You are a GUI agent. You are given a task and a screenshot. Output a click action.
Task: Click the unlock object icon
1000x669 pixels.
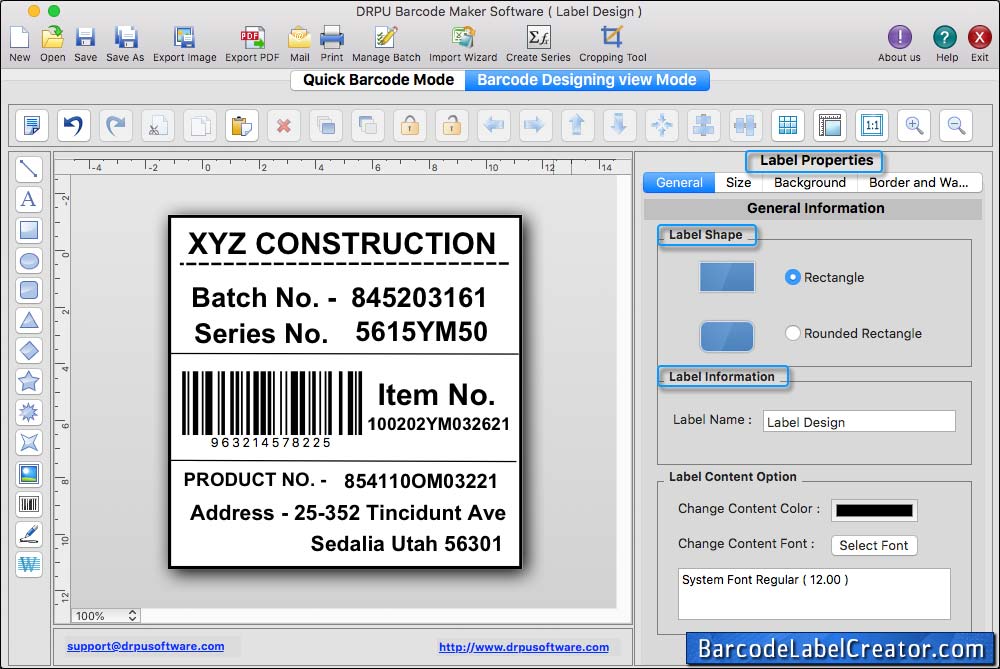pyautogui.click(x=452, y=125)
